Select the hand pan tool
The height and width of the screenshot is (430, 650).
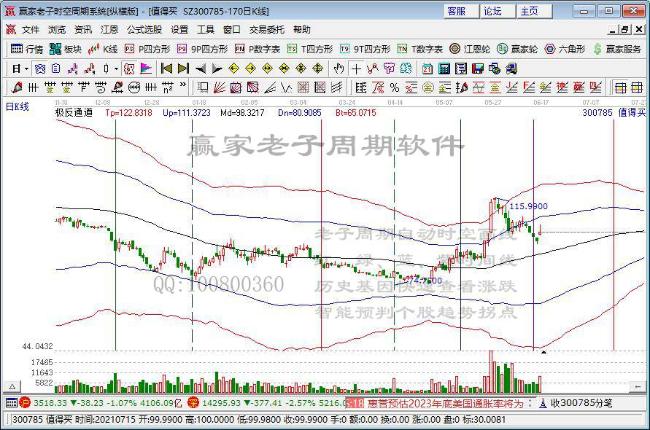pos(339,69)
